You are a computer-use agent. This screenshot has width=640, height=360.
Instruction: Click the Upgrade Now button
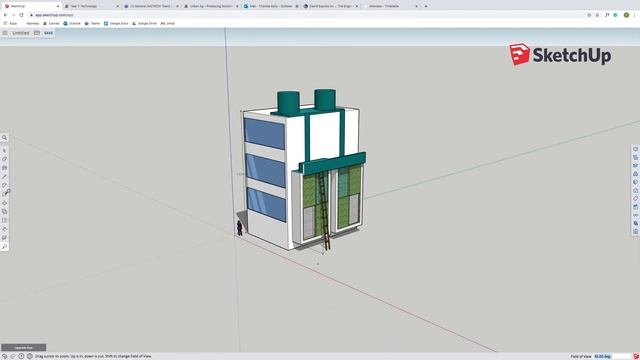pos(24,348)
